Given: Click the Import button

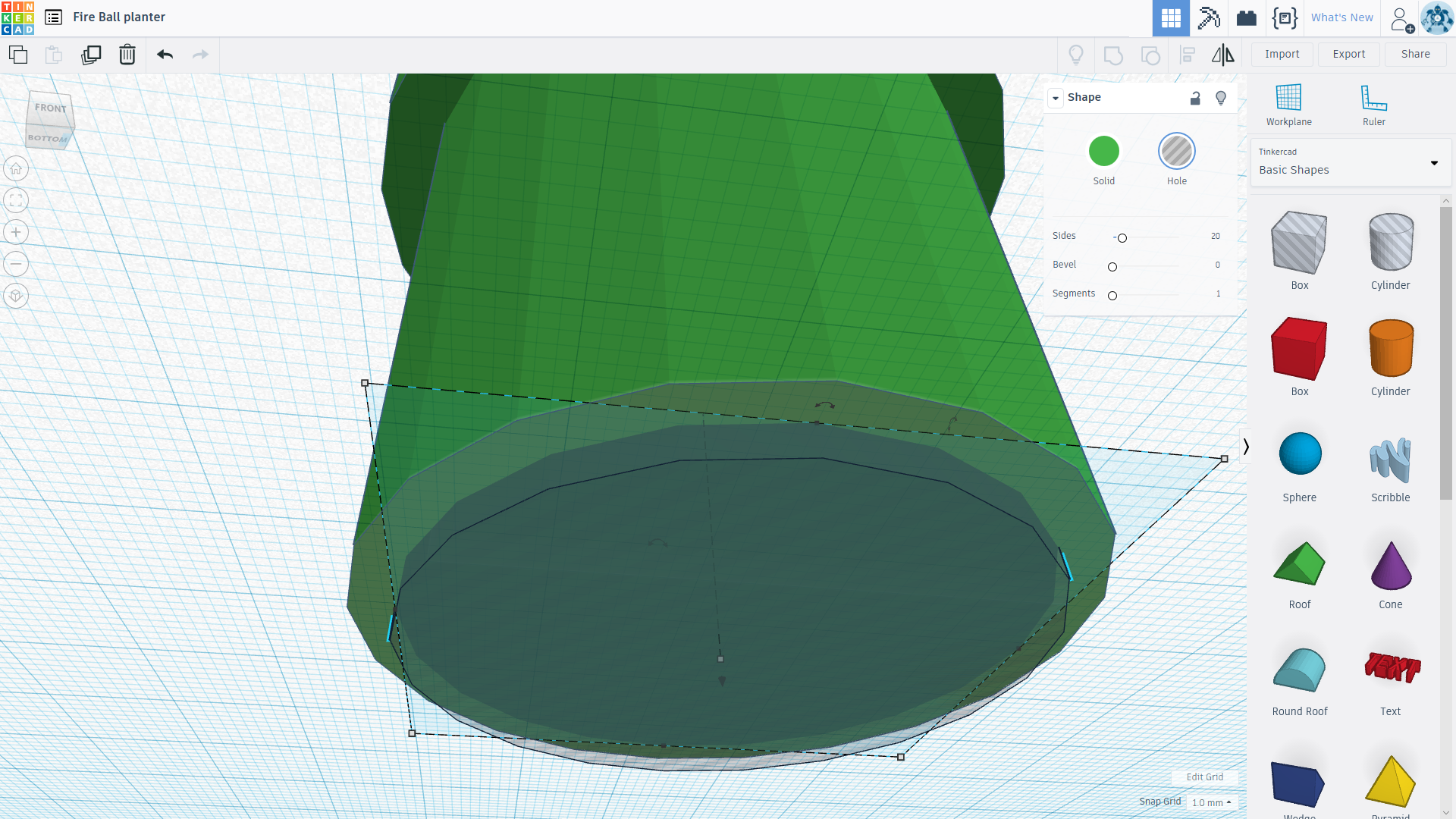Looking at the screenshot, I should 1282,54.
